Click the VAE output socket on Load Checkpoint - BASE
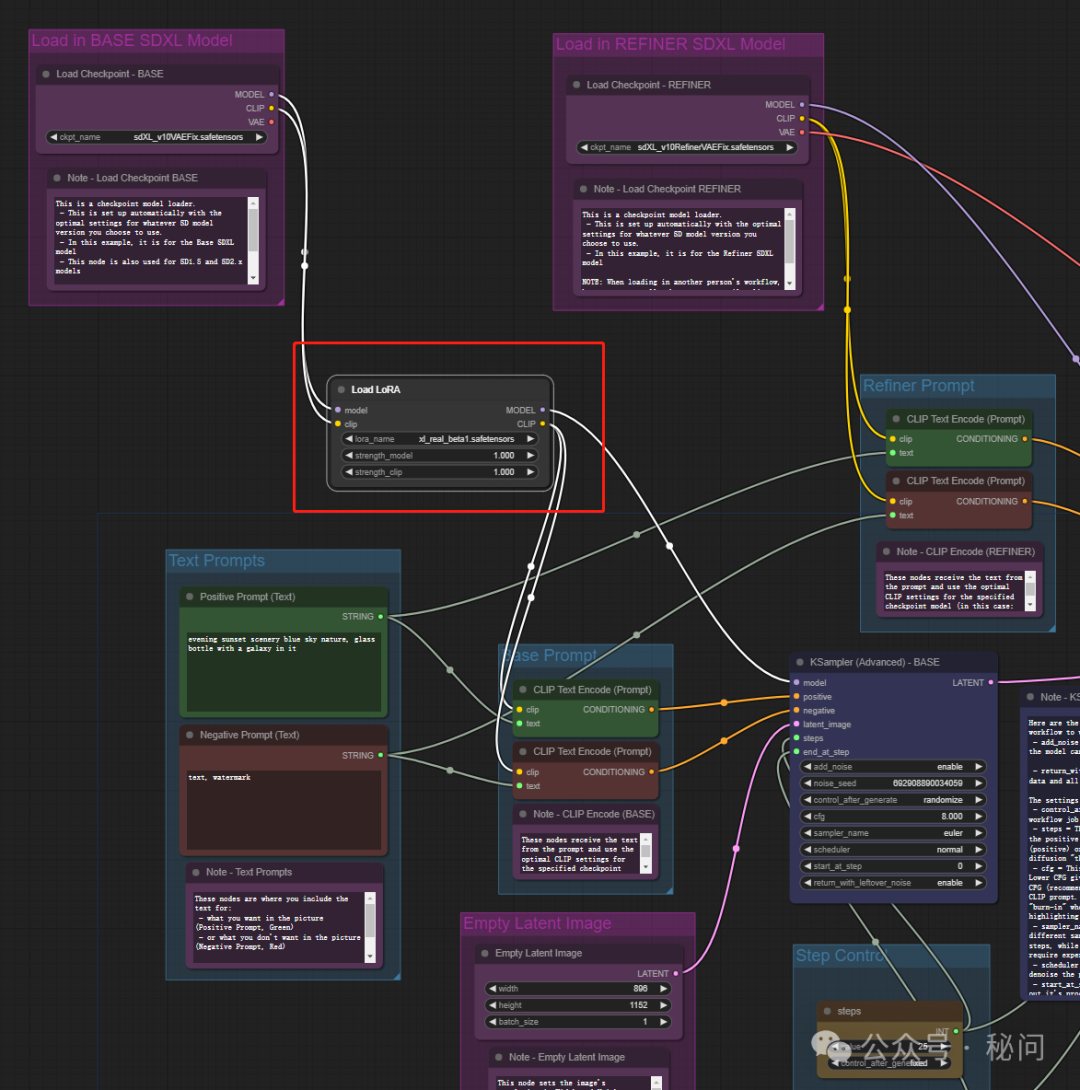The width and height of the screenshot is (1080, 1090). [272, 122]
